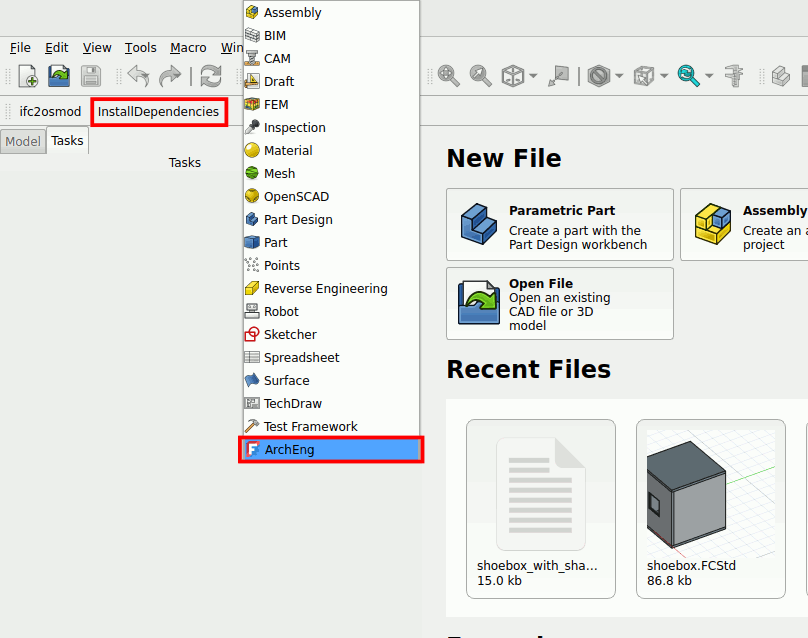Image resolution: width=808 pixels, height=638 pixels.
Task: Open the Macro menu
Action: click(x=188, y=47)
